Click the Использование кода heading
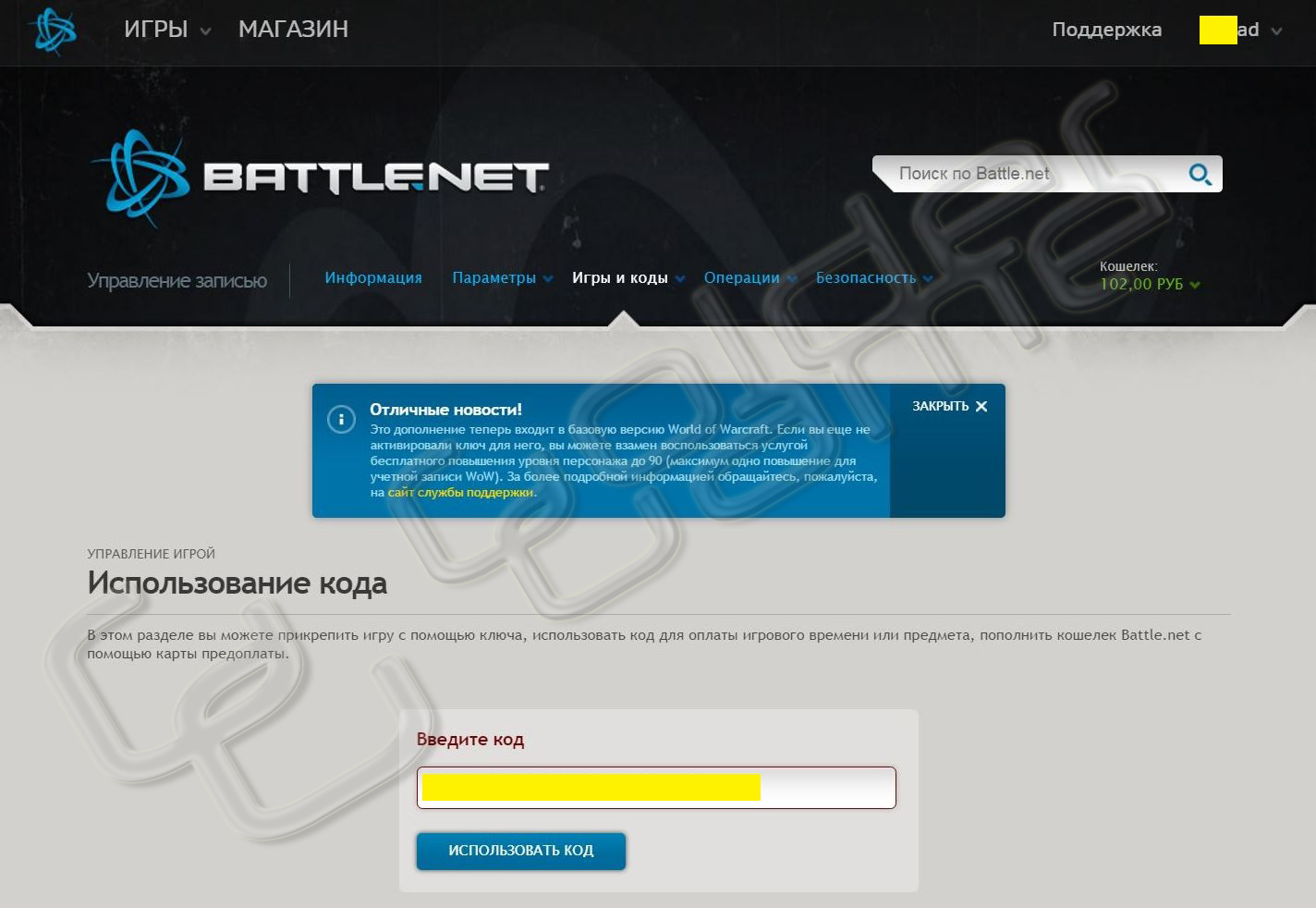The height and width of the screenshot is (908, 1316). tap(238, 583)
